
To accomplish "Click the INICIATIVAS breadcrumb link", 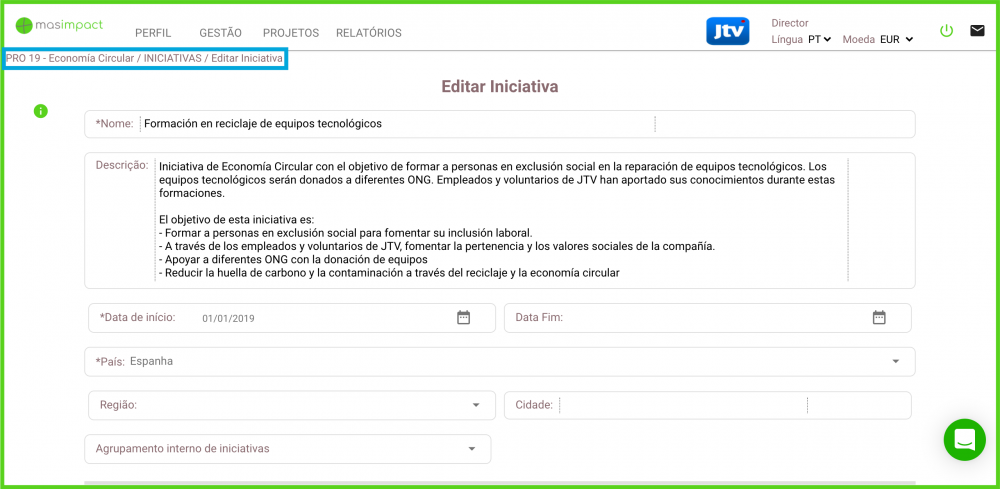I will click(x=172, y=59).
